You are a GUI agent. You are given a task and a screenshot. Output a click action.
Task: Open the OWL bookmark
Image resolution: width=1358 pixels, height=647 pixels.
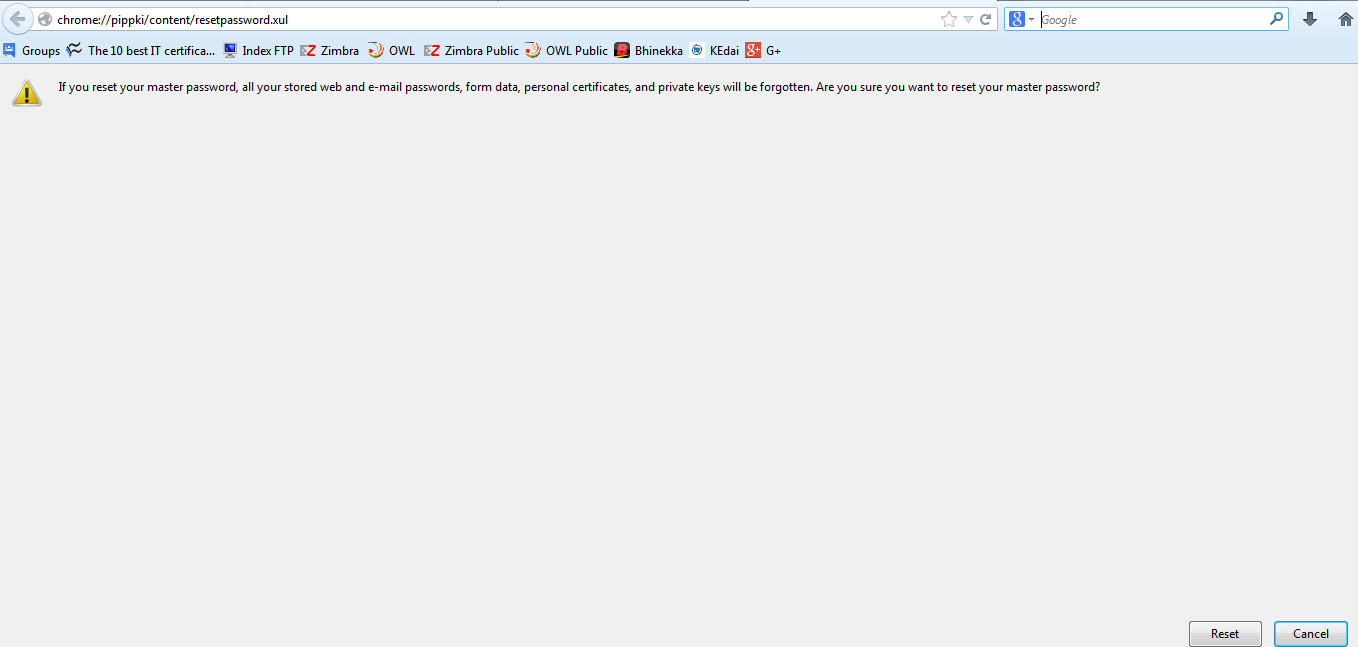point(391,50)
